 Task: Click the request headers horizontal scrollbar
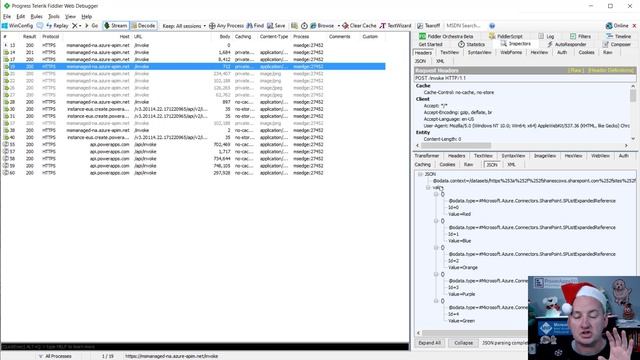coord(522,145)
